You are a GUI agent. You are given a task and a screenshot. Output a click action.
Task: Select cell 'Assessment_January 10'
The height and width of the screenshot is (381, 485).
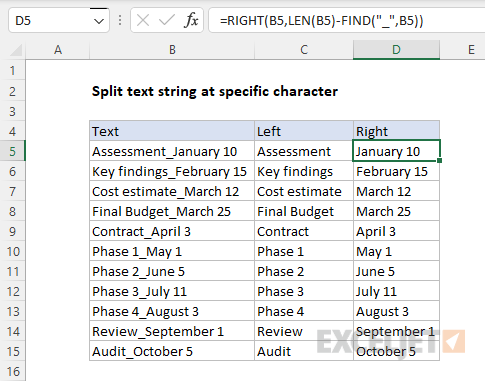click(172, 151)
